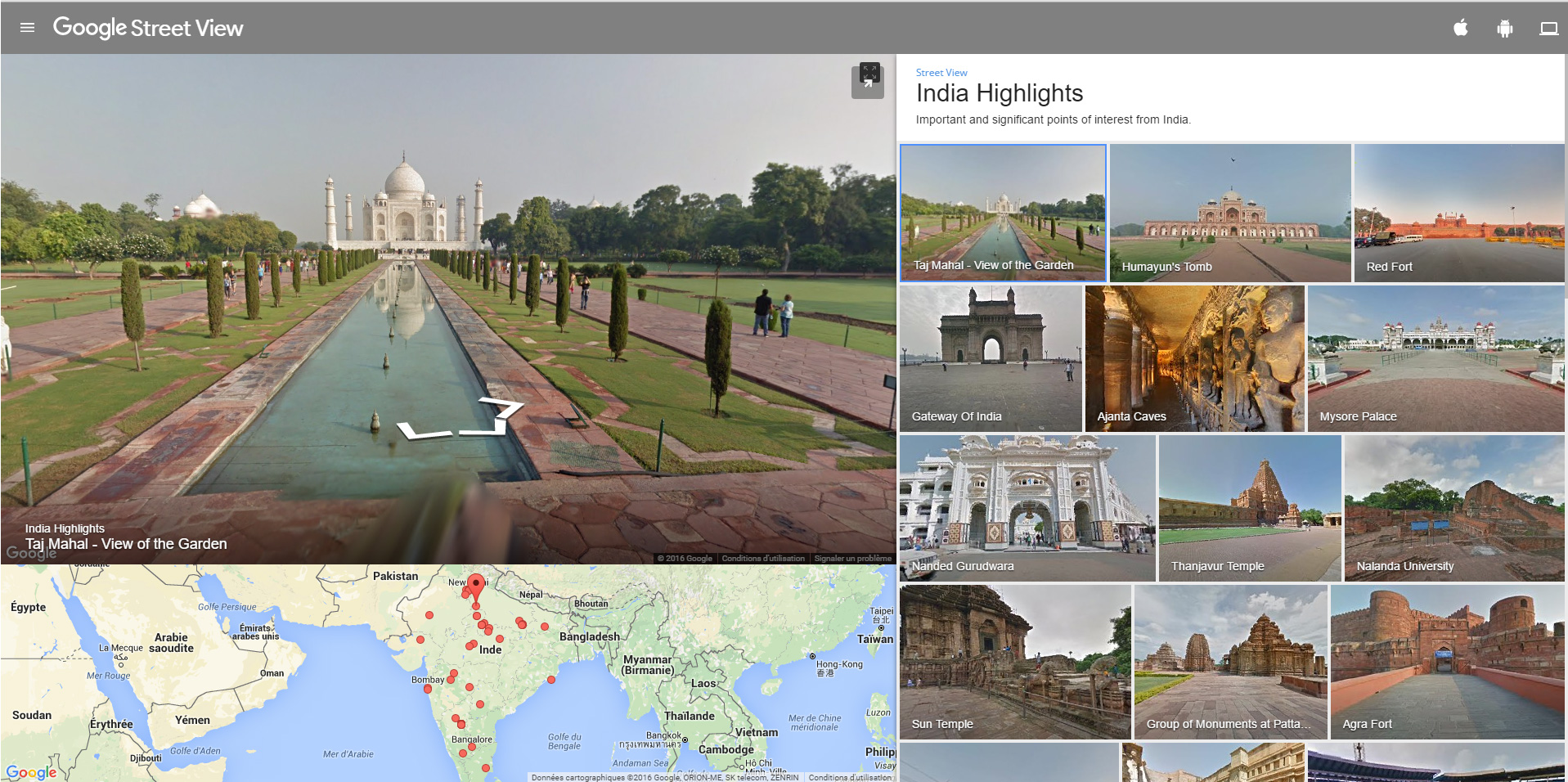Click the Oman label on map
This screenshot has height=782, width=1568.
coord(272,673)
